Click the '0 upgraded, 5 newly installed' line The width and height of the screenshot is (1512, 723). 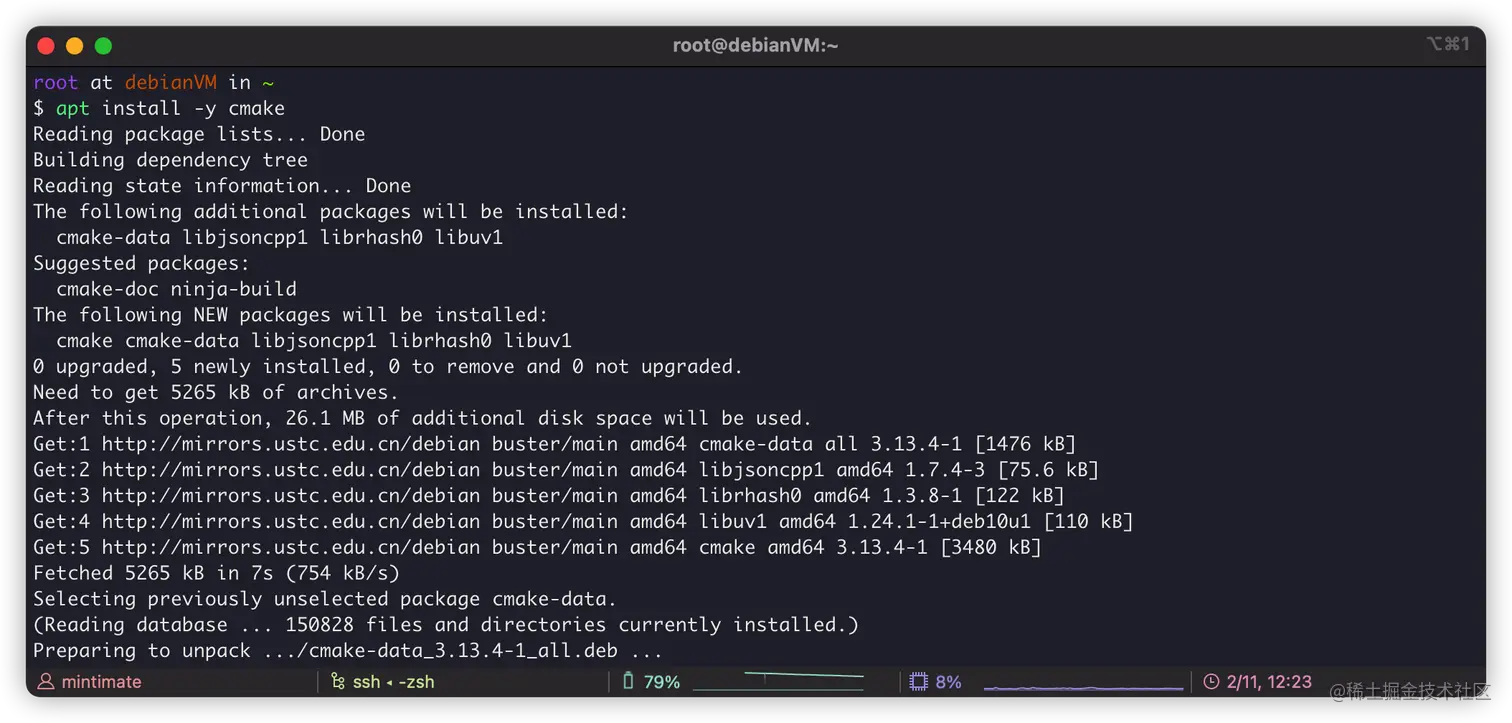tap(388, 367)
